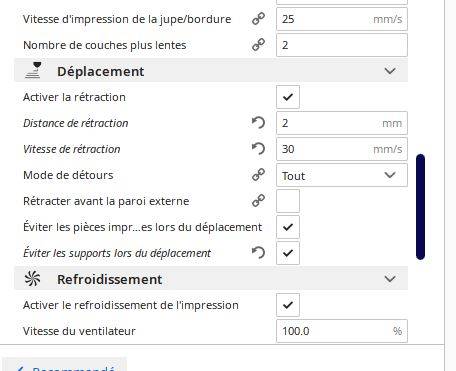Screen dimensions: 456x371
Task: Click link icon for Rétracter avant la paroi externe
Action: tap(258, 201)
